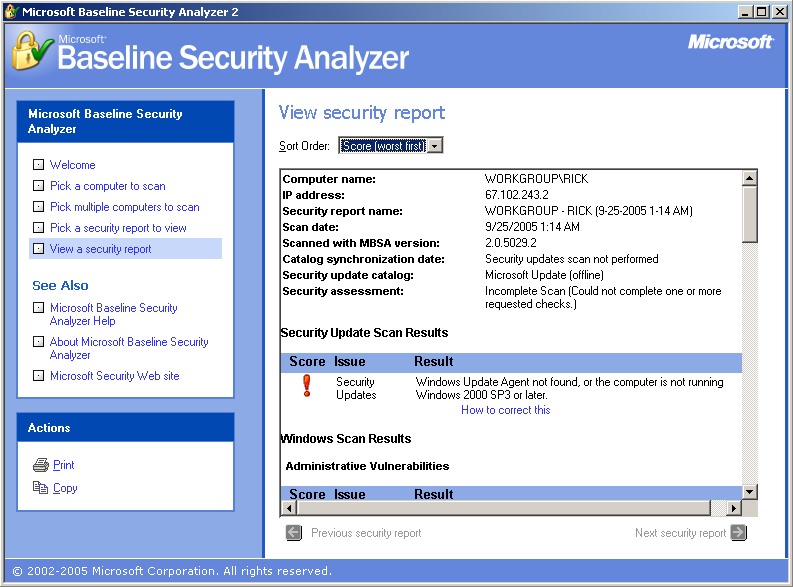The height and width of the screenshot is (587, 793).
Task: Click the report's vertical scrollbar thumb
Action: pos(750,214)
